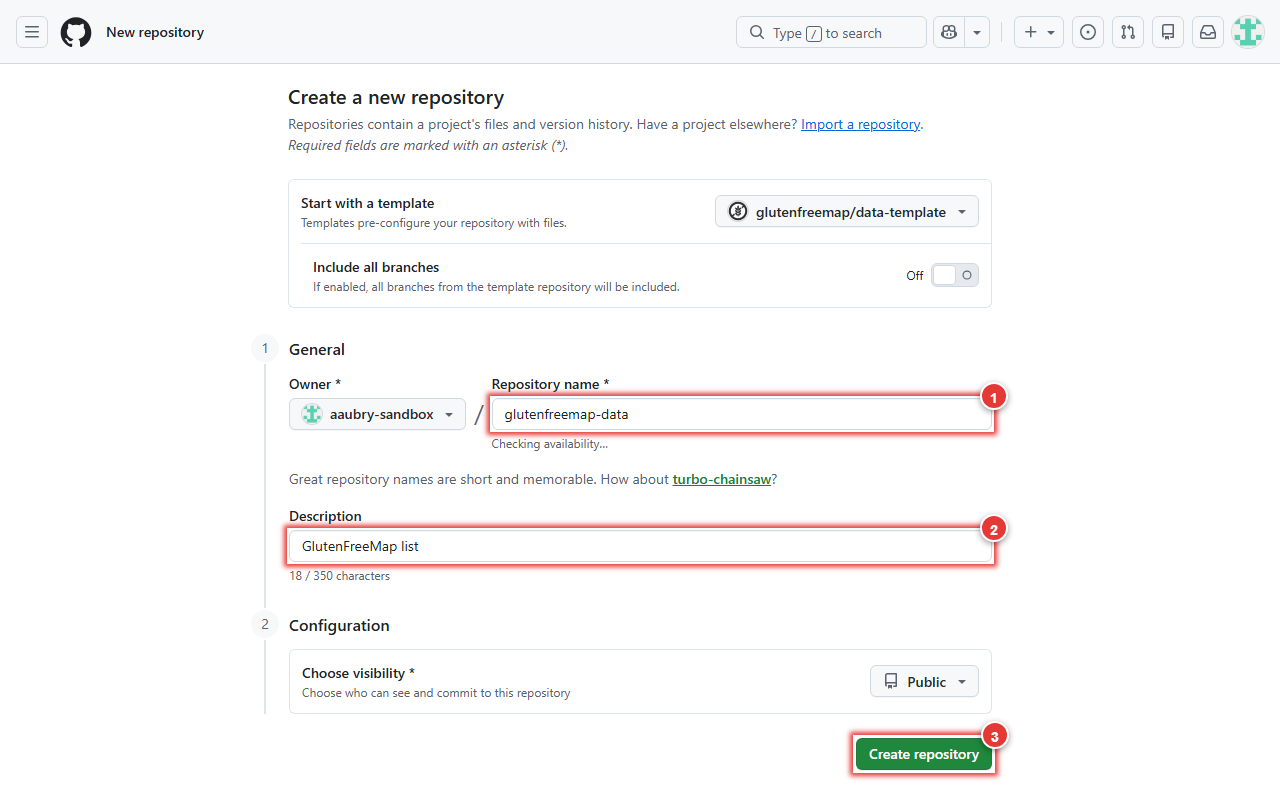Use the turbo-chainsaw name suggestion

click(x=722, y=480)
